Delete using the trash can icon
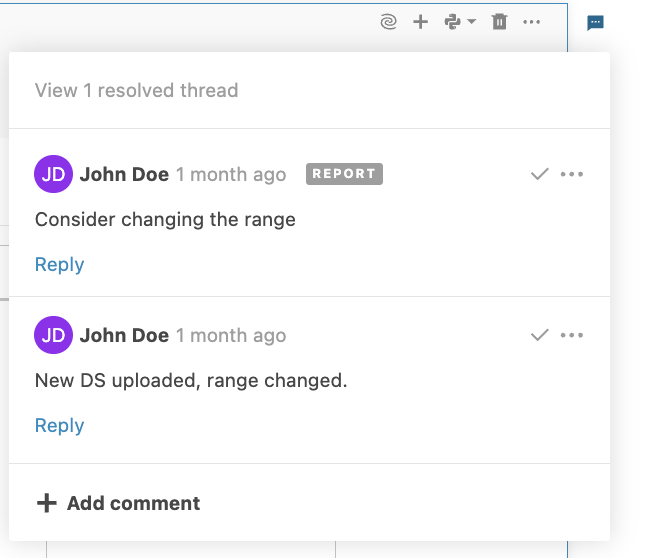Image resolution: width=656 pixels, height=558 pixels. click(500, 21)
